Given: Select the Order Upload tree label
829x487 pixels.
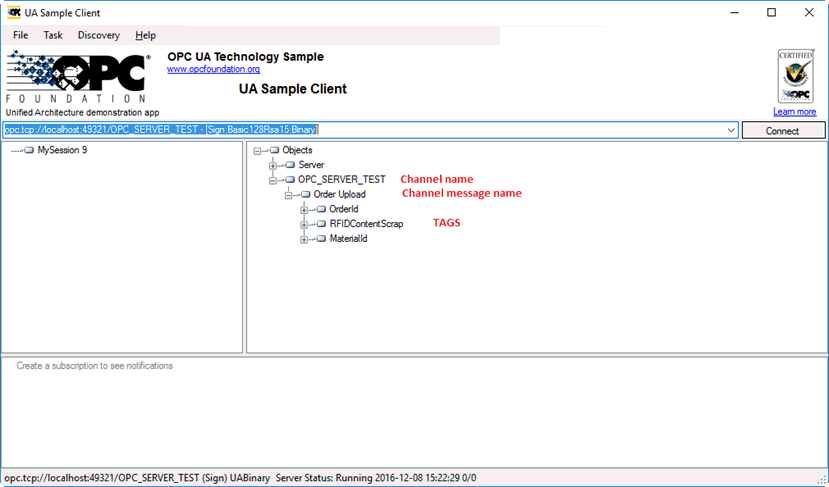Looking at the screenshot, I should click(x=339, y=195).
